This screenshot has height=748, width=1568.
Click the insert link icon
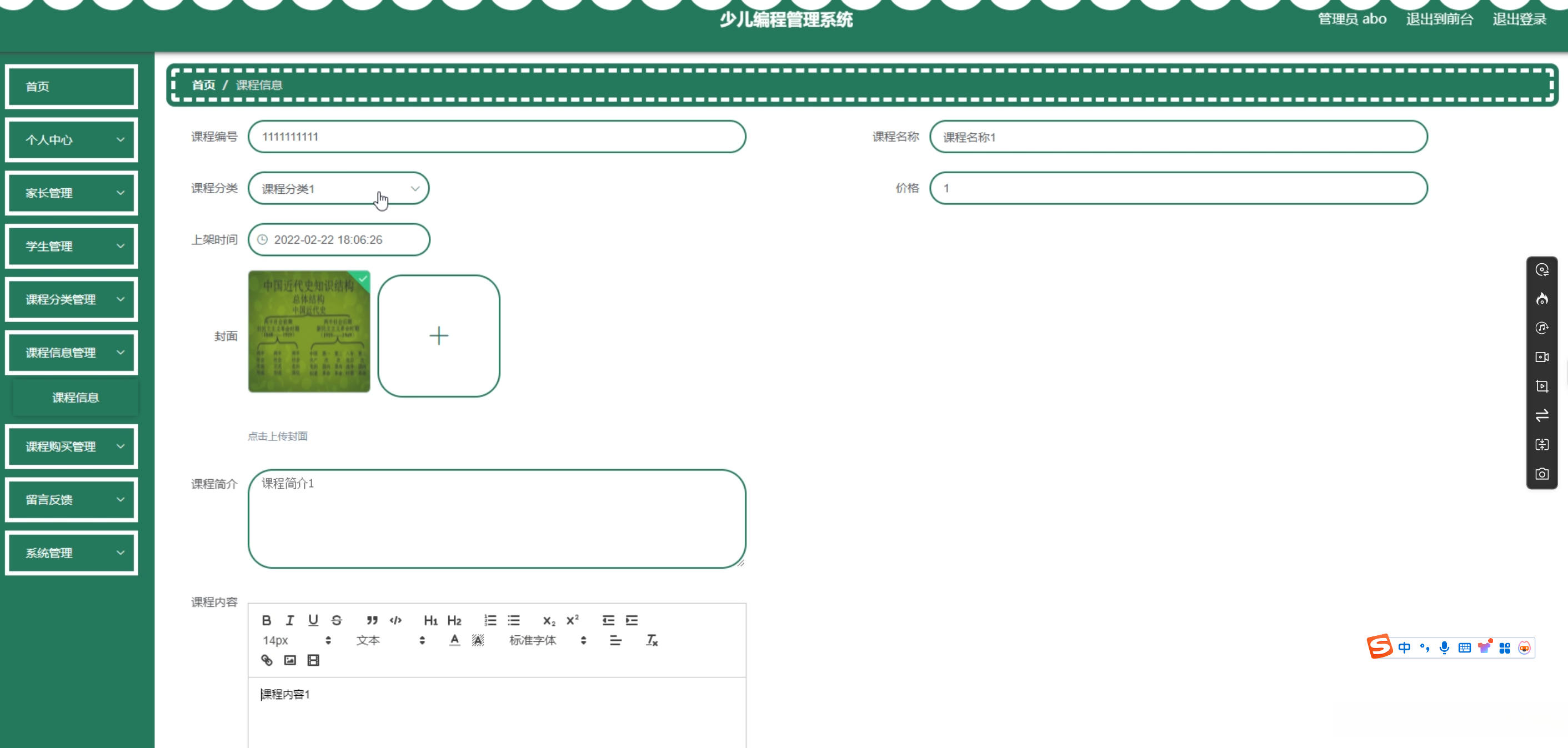[x=267, y=660]
